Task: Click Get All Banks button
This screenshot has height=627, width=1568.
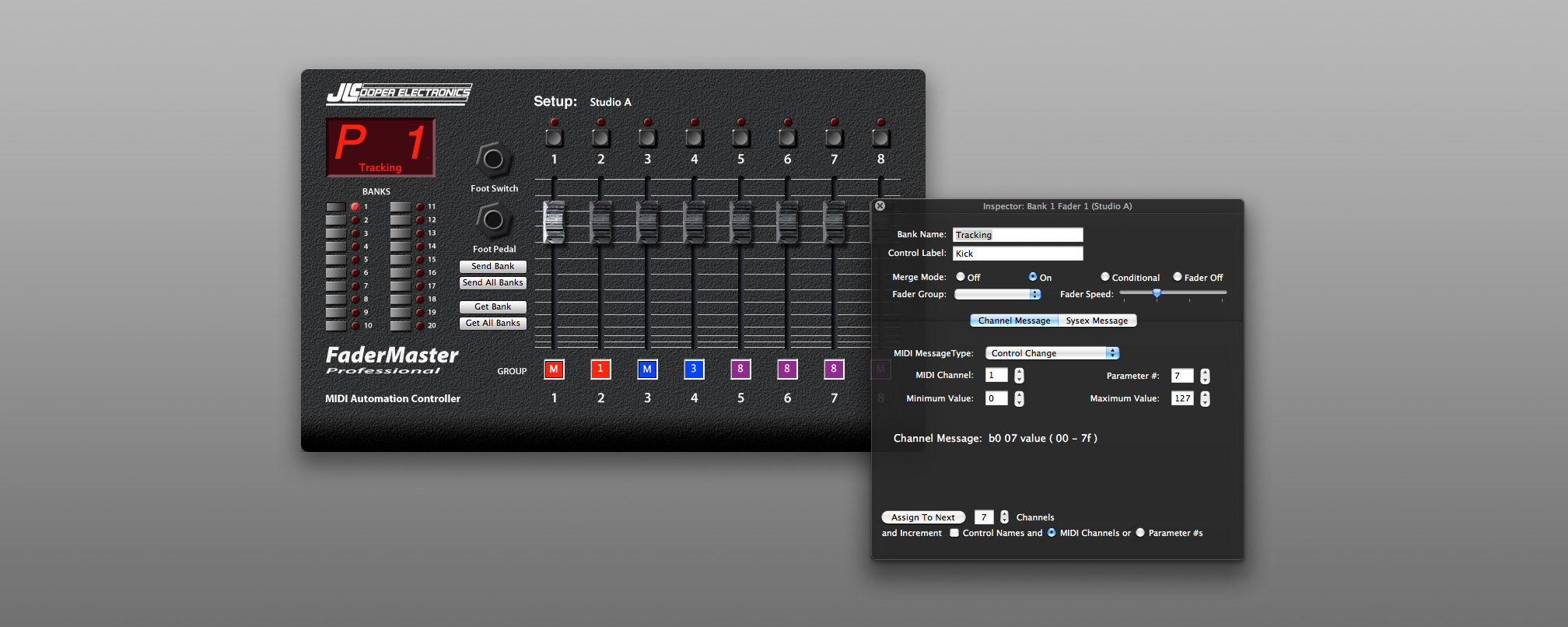Action: click(x=493, y=323)
